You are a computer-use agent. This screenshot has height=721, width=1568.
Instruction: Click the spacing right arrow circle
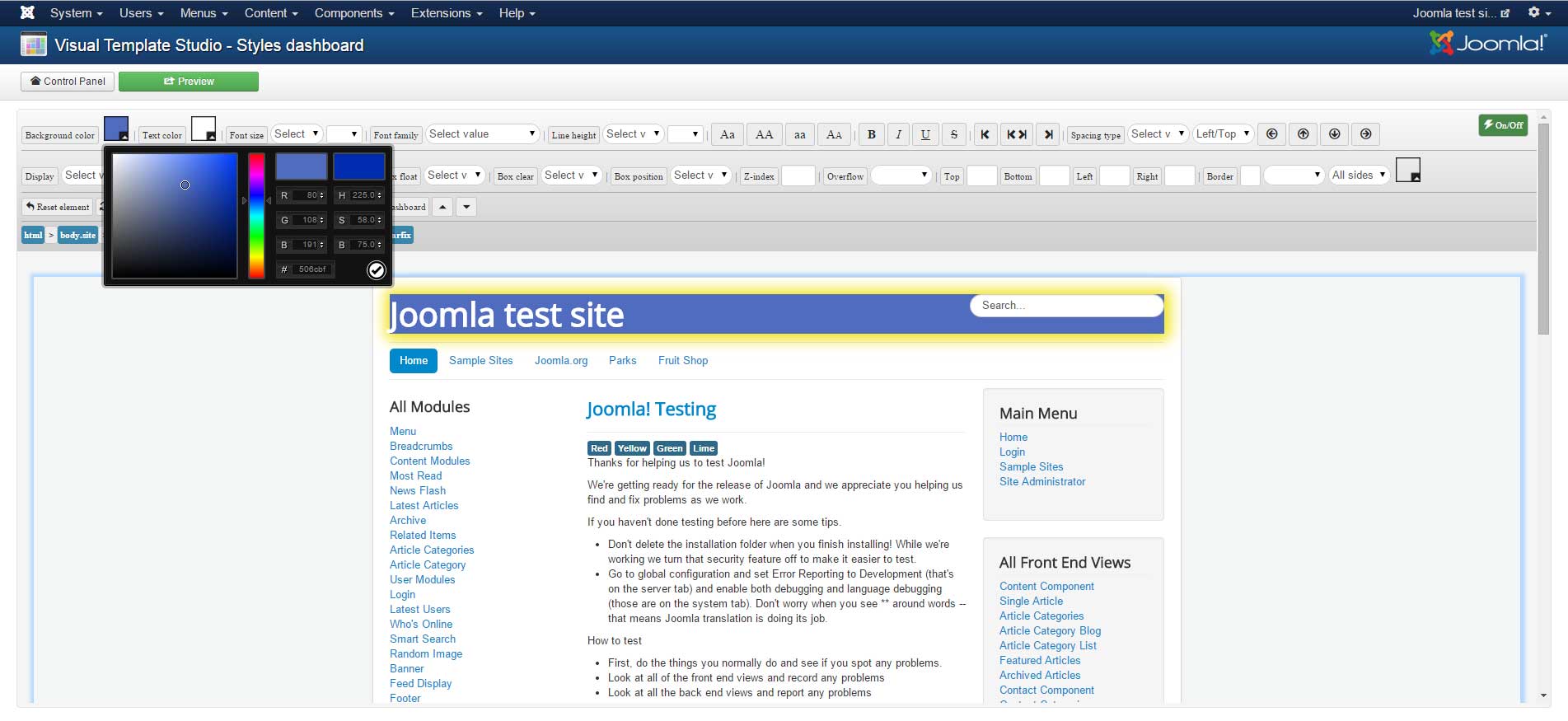(1366, 134)
